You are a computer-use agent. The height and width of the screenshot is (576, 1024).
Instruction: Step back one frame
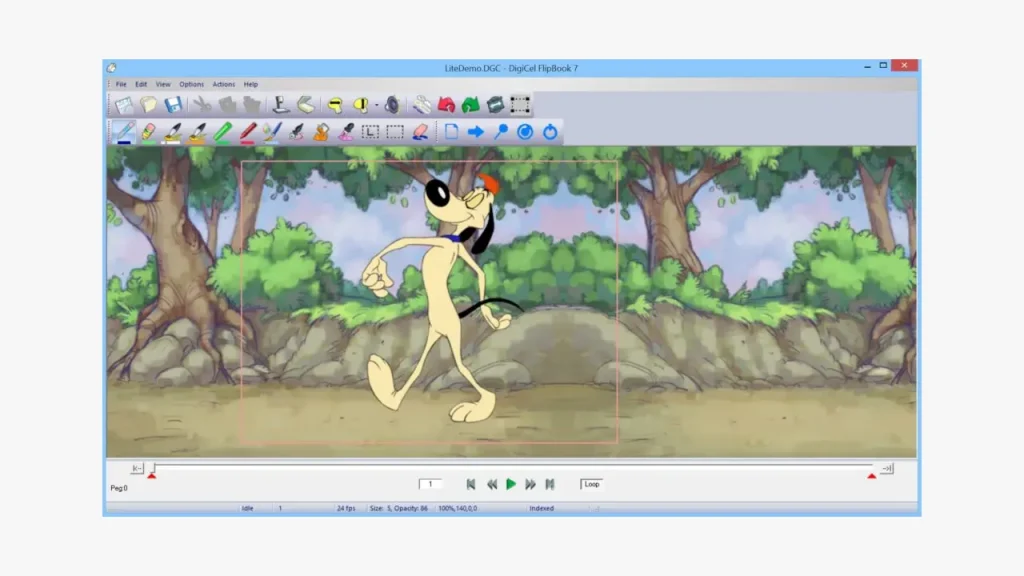coord(491,484)
